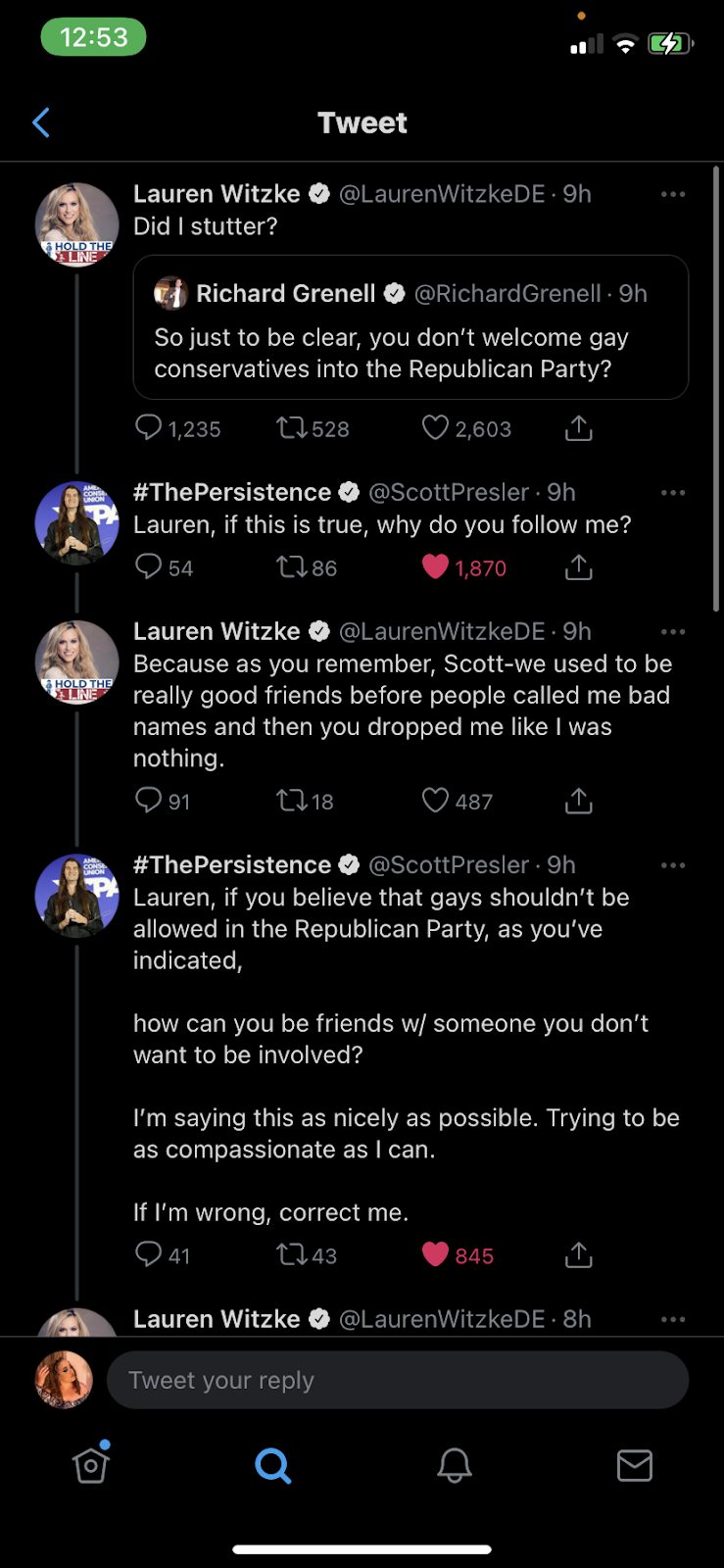The width and height of the screenshot is (724, 1568).
Task: Open Lauren Witzke's avatar on the top tweet
Action: coord(76,225)
